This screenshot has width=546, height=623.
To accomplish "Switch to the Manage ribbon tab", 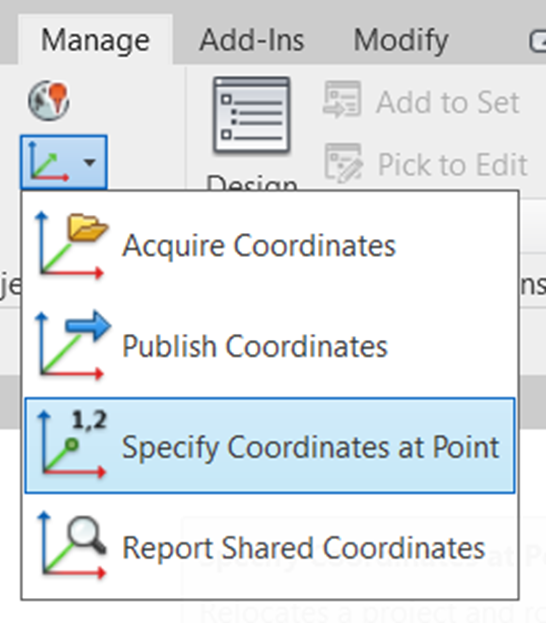I will tap(95, 40).
